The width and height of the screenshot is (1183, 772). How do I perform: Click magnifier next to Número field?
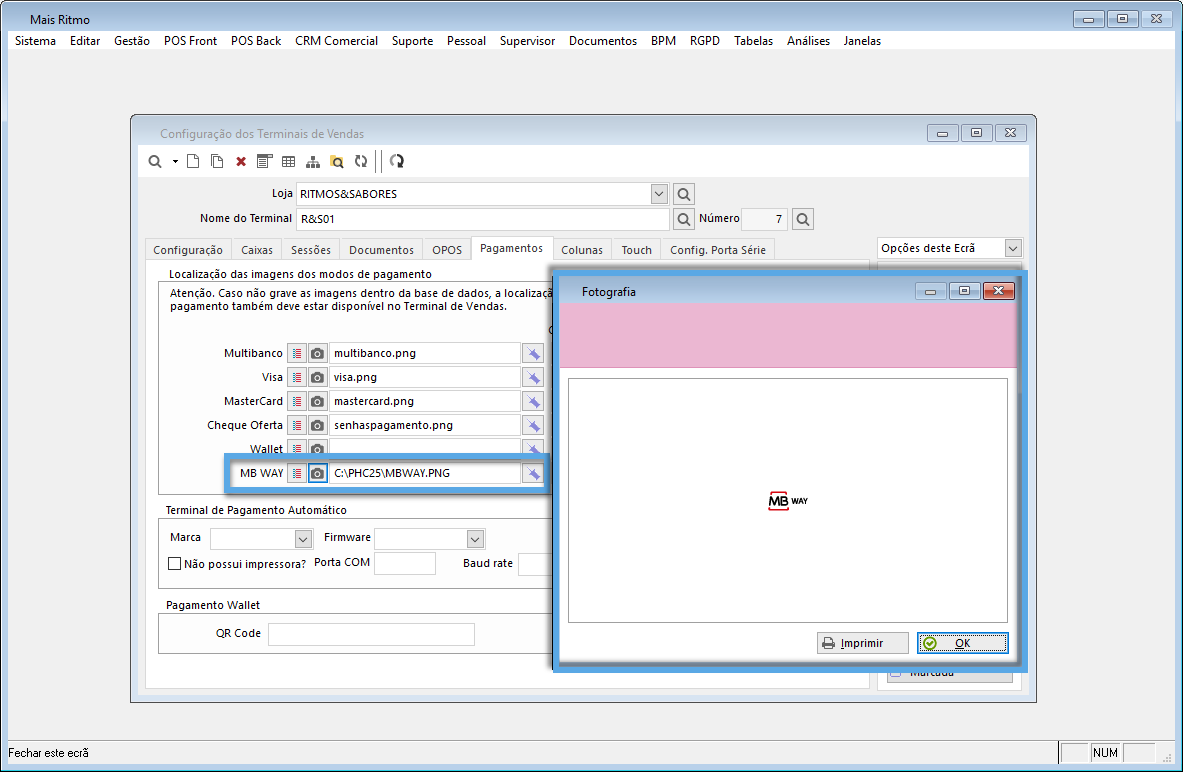click(x=803, y=219)
